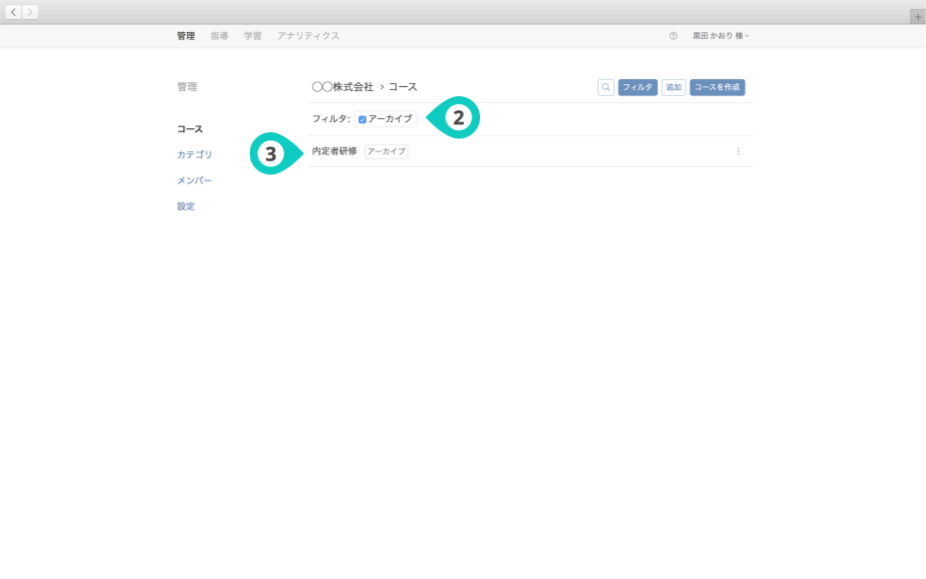926x579 pixels.
Task: Uncheck the アーカイブ filter checkbox
Action: coord(362,119)
